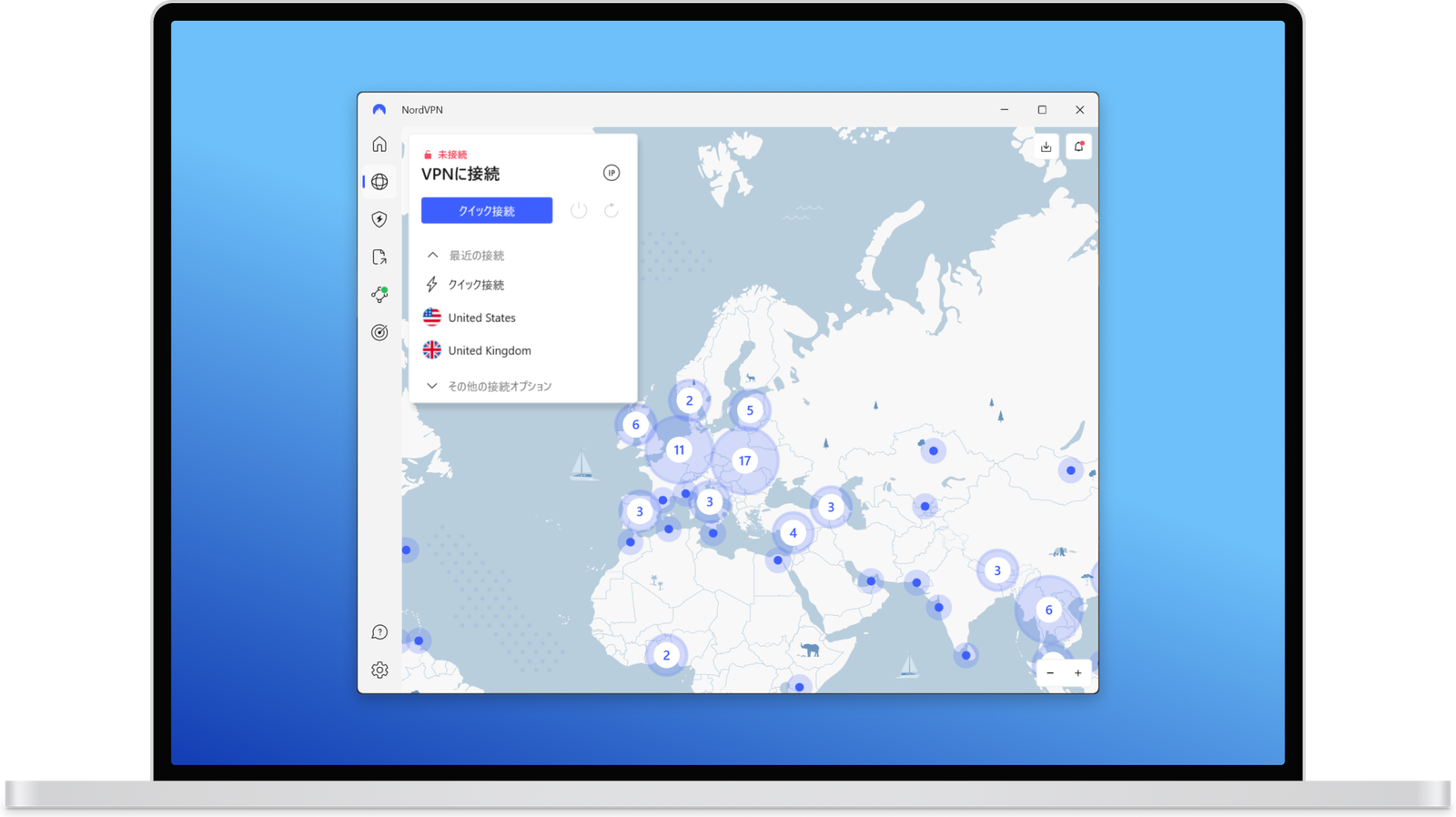Open the notifications bell icon
The height and width of the screenshot is (817, 1456).
[x=1078, y=146]
